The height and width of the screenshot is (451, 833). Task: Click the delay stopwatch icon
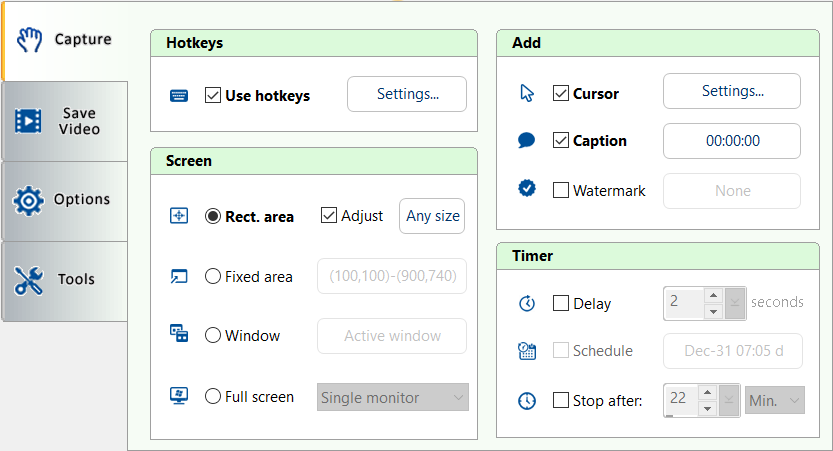point(527,303)
